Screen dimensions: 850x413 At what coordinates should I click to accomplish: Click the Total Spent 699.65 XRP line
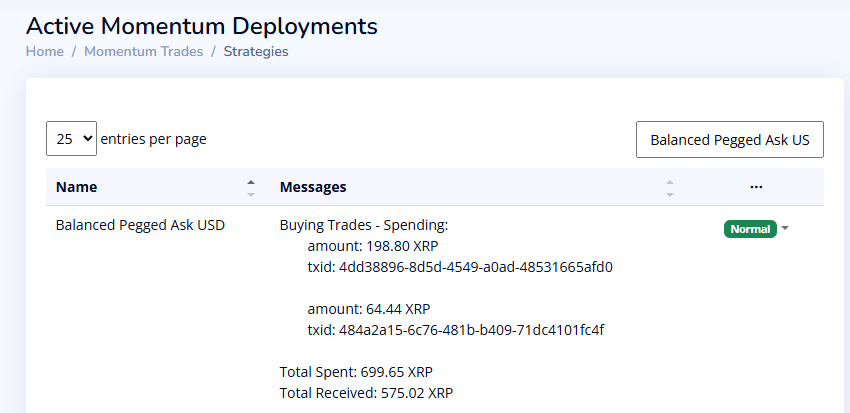click(355, 372)
